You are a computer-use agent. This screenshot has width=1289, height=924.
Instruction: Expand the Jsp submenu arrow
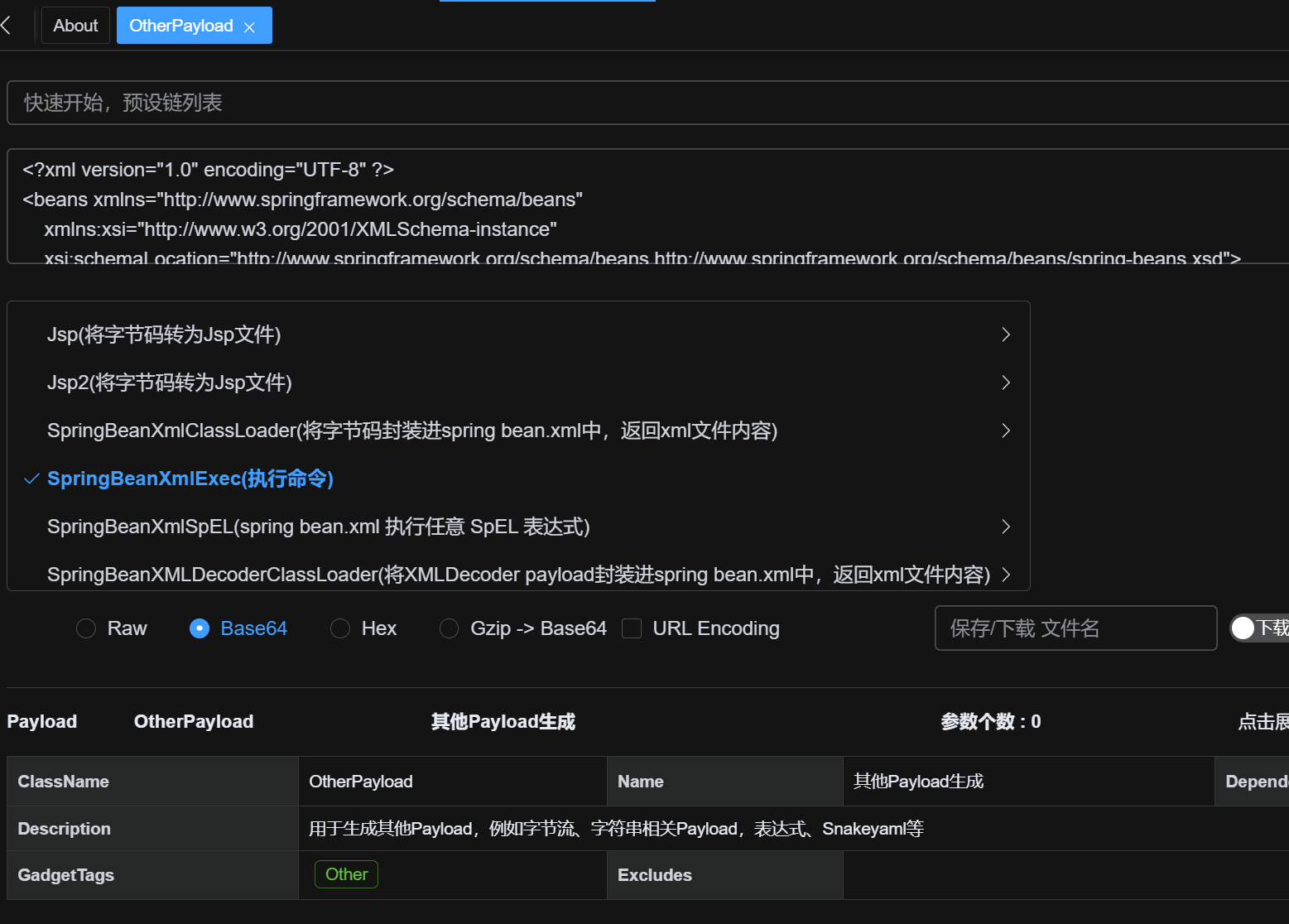coord(1005,334)
